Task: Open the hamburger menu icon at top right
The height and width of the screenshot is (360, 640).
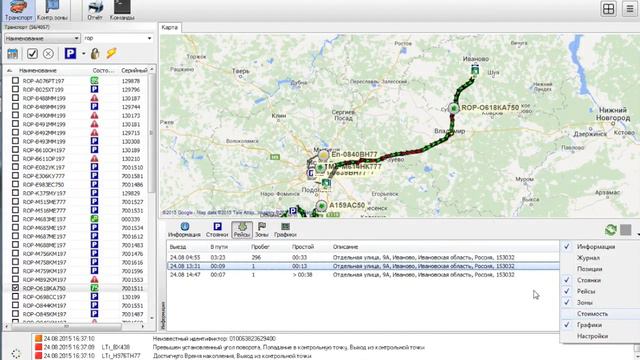Action: tap(629, 9)
